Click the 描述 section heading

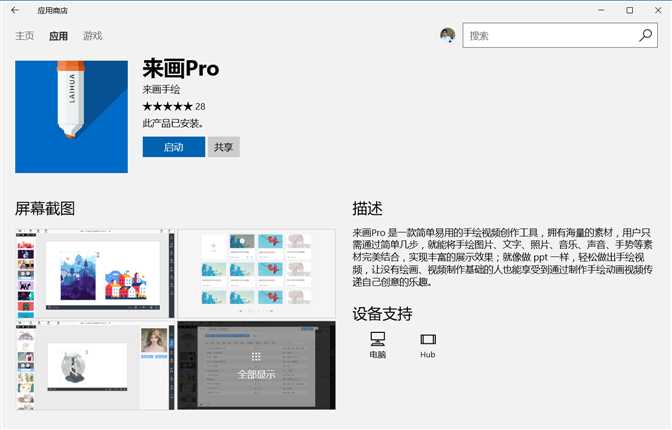[367, 208]
